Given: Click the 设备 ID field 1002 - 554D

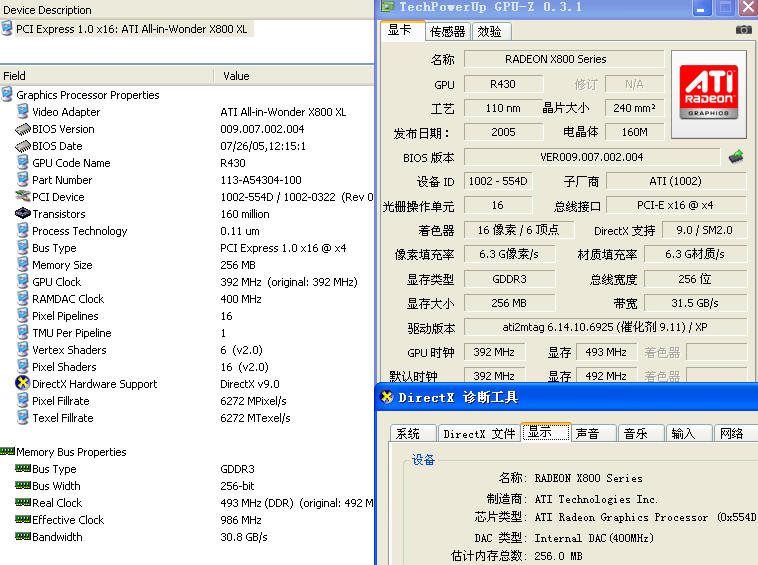Looking at the screenshot, I should coord(498,181).
